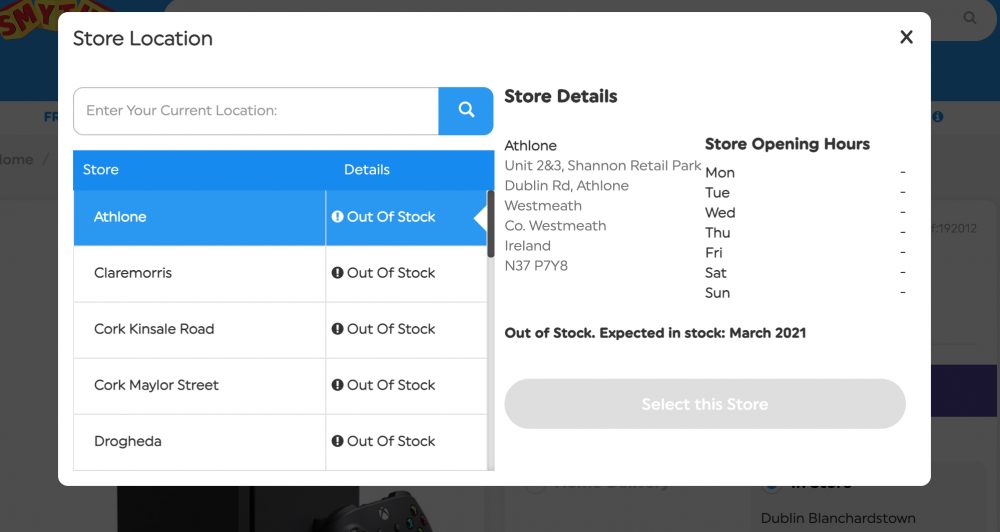
Task: Click the Details column header
Action: (x=367, y=170)
